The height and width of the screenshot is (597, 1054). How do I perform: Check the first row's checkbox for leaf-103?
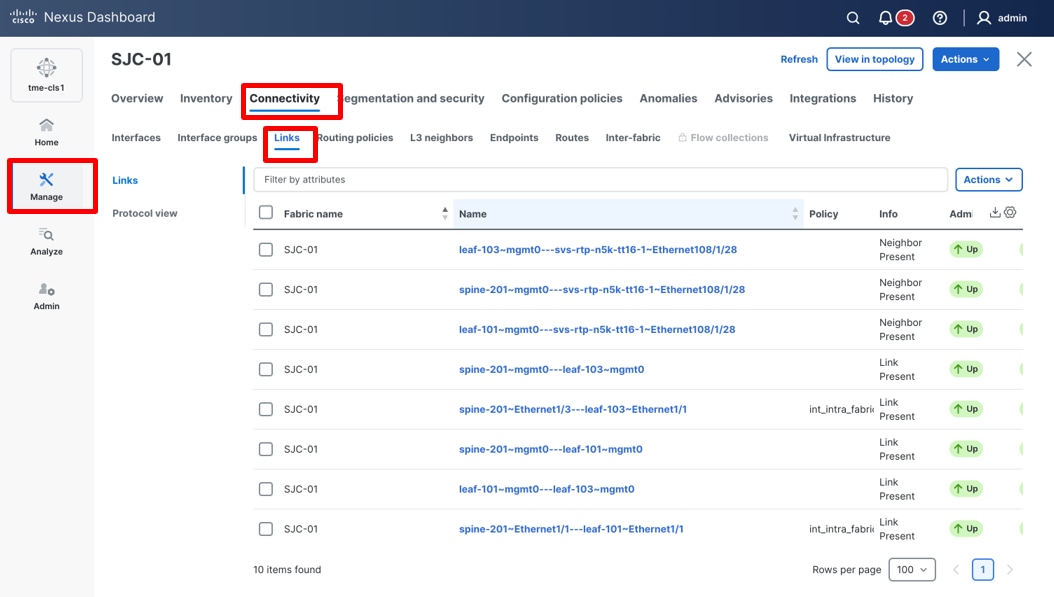[x=265, y=249]
